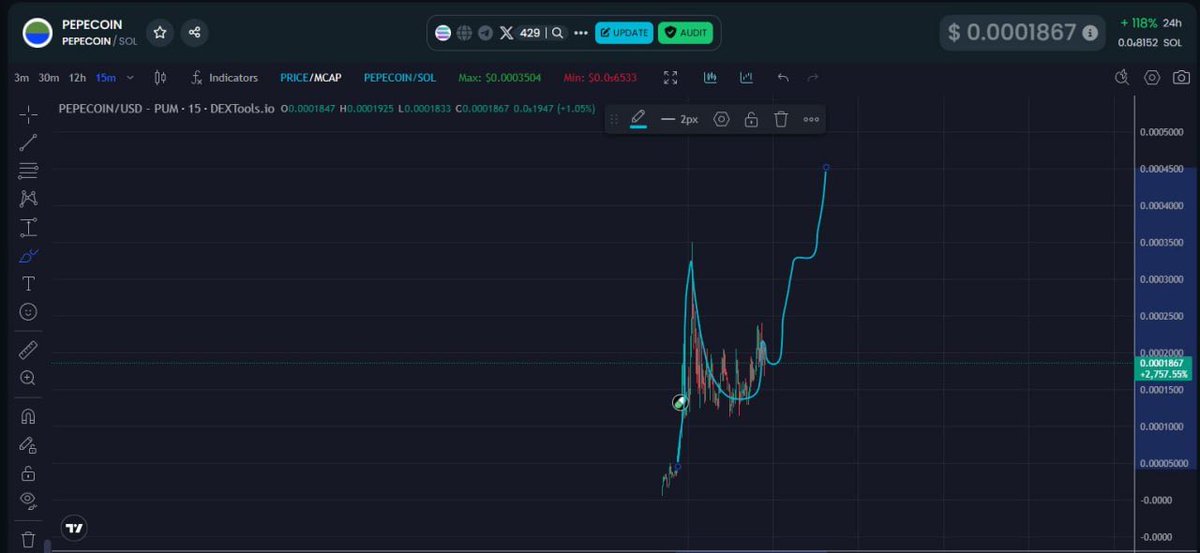Viewport: 1200px width, 553px height.
Task: Click the search icon beside 429
Action: pos(557,33)
